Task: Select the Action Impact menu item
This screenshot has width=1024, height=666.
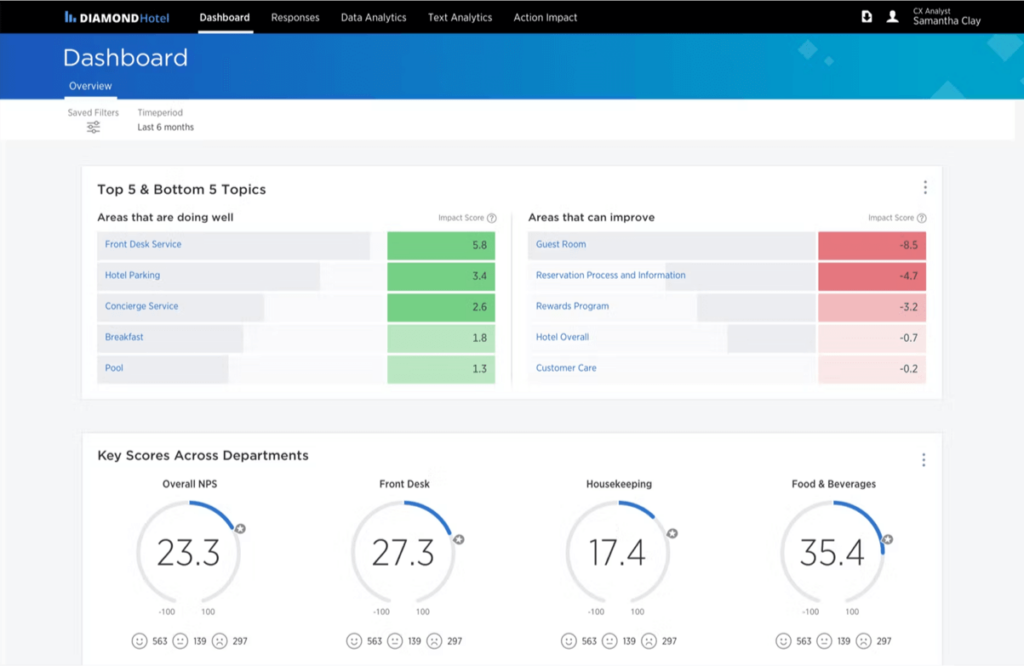Action: [x=545, y=17]
